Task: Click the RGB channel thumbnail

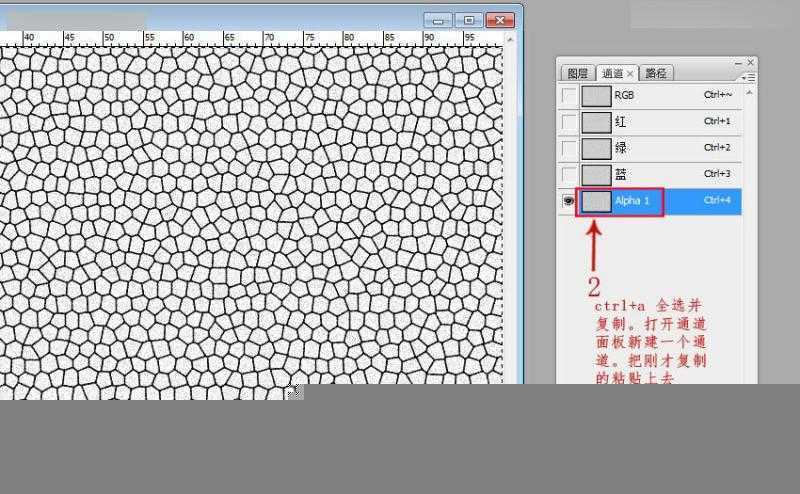Action: [596, 95]
